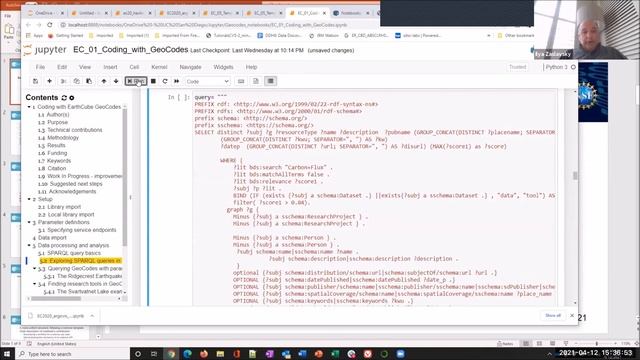Open Windows Start menu
The image size is (640, 360).
coord(7,354)
